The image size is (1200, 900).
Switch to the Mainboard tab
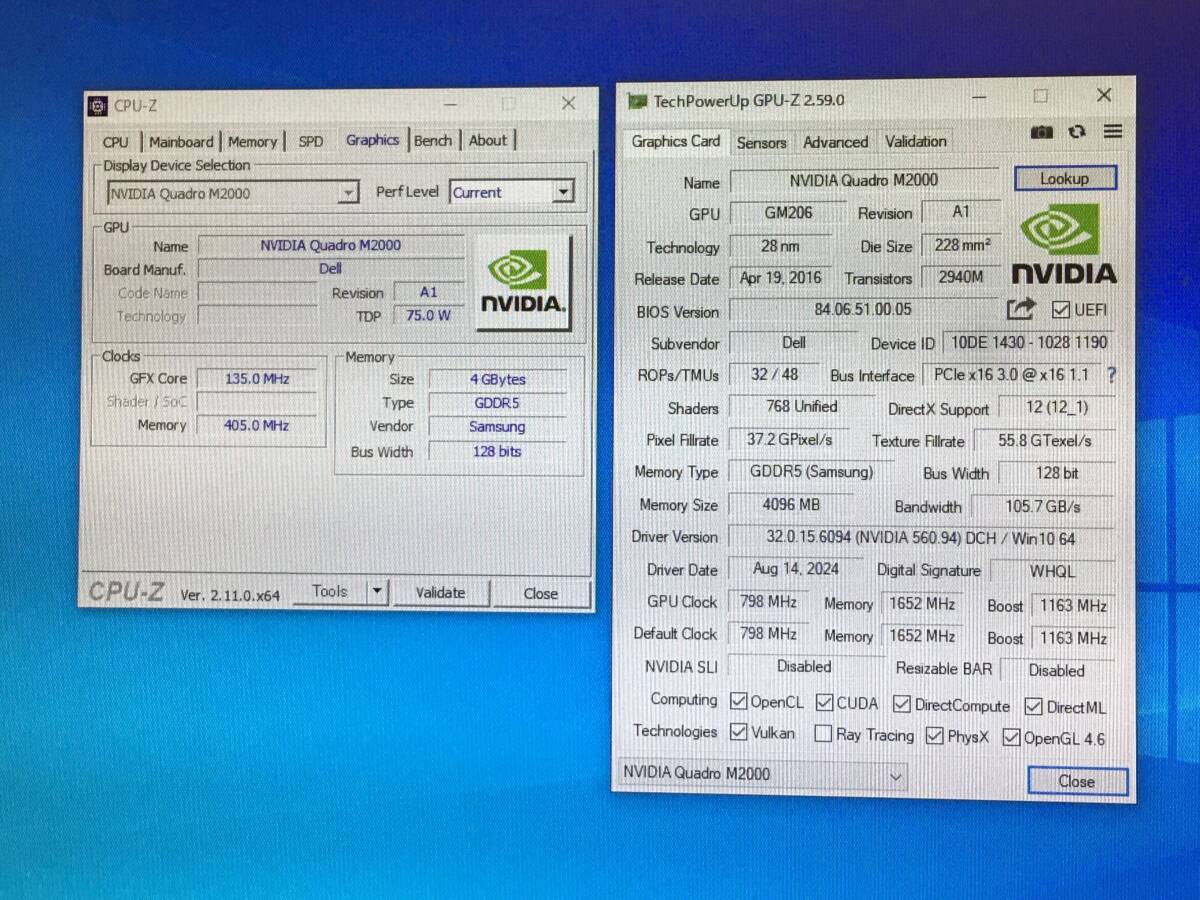click(x=181, y=142)
